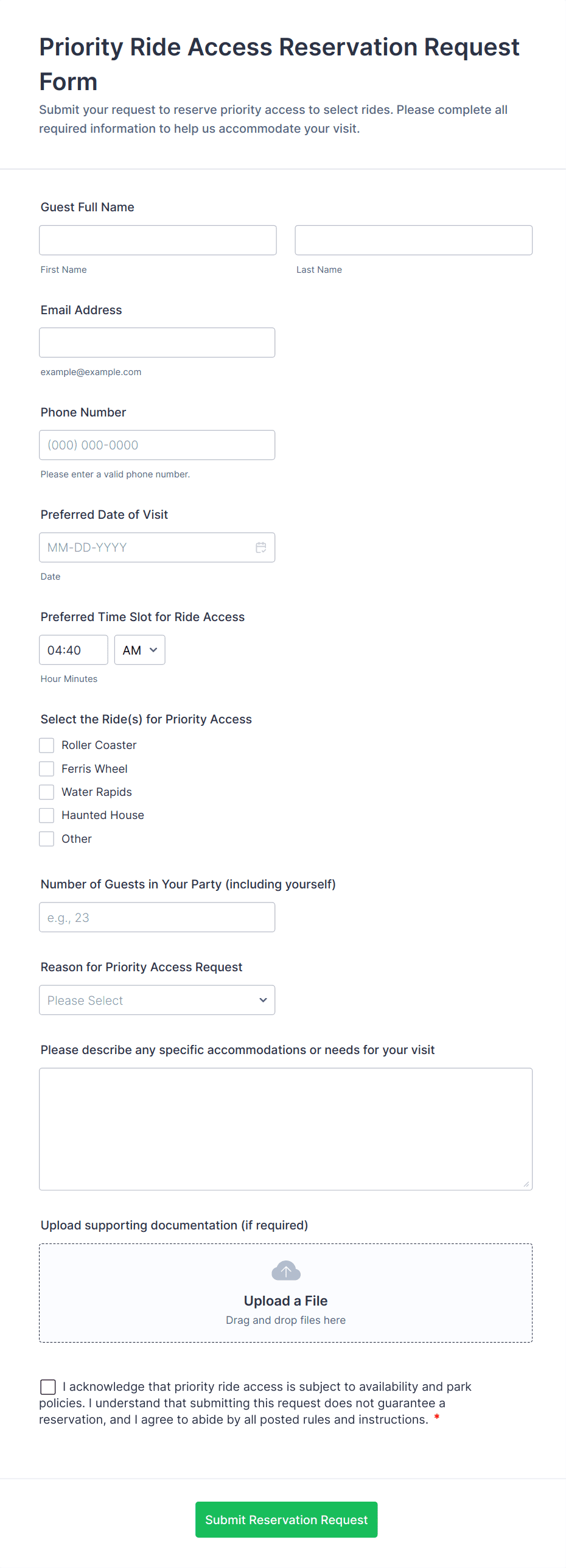Click the Hour Minutes time field
Viewport: 566px width, 1568px height.
point(73,650)
